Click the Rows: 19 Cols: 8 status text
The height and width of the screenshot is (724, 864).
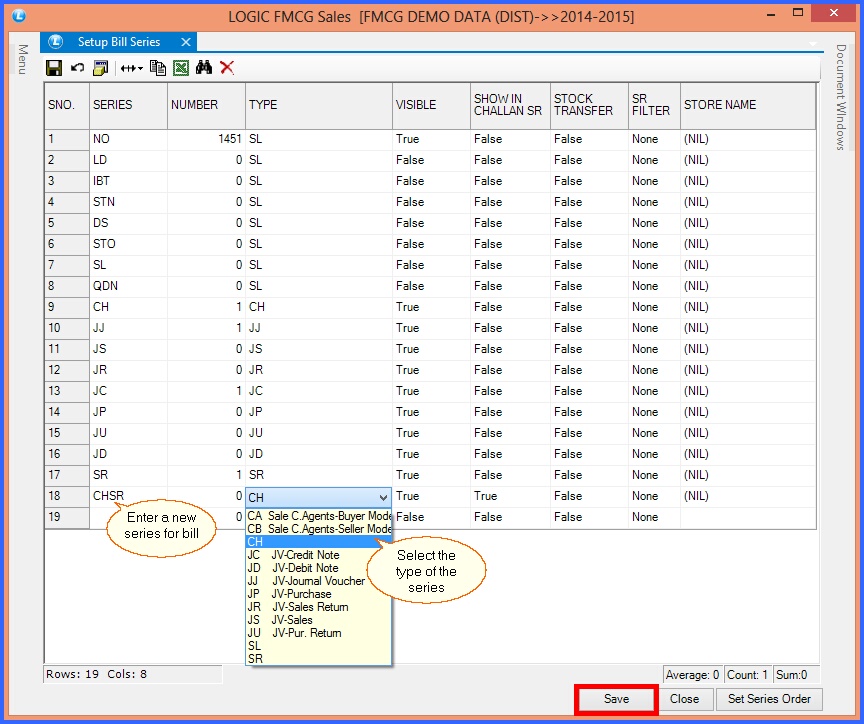(x=96, y=674)
